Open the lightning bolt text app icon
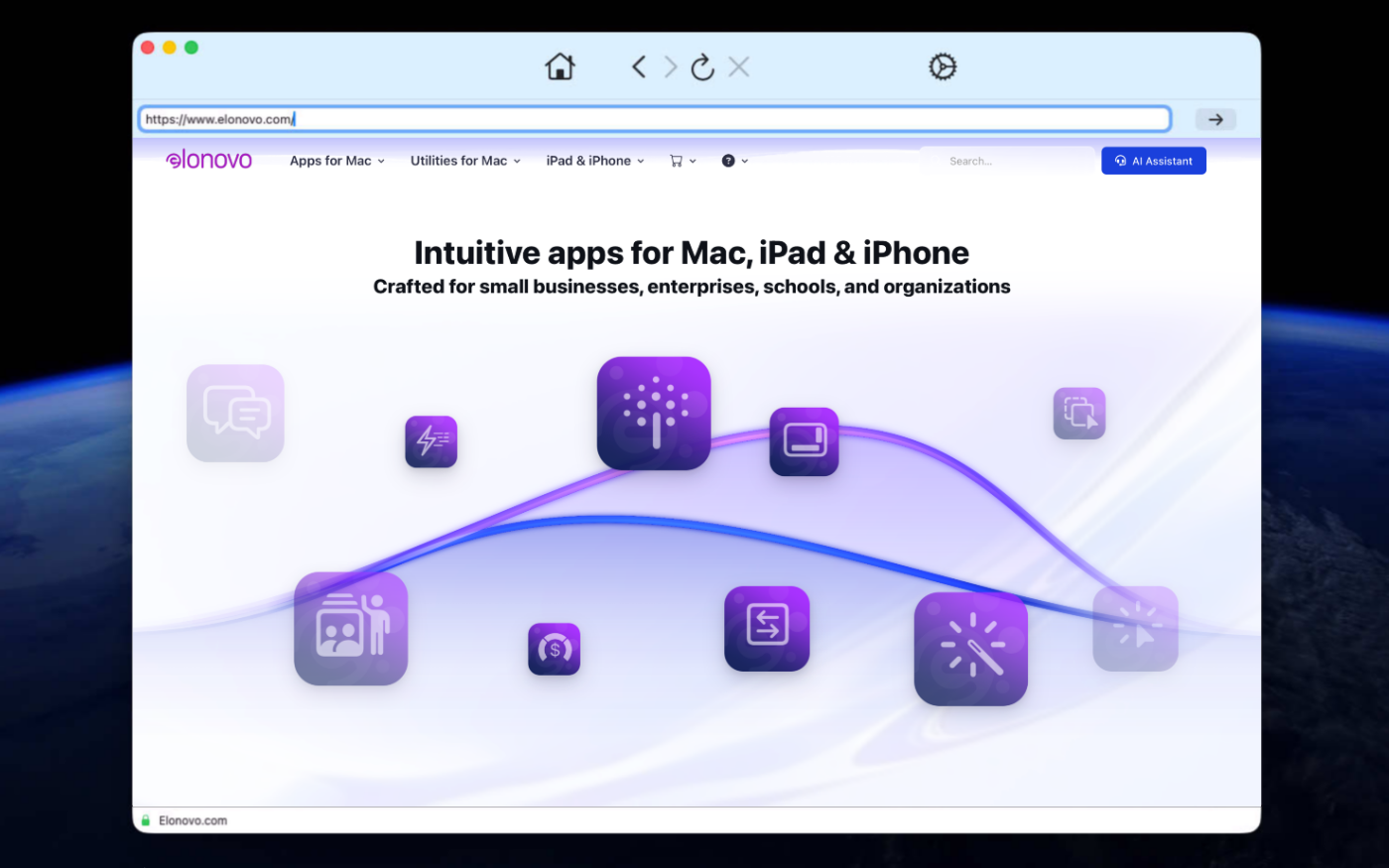 pos(431,441)
